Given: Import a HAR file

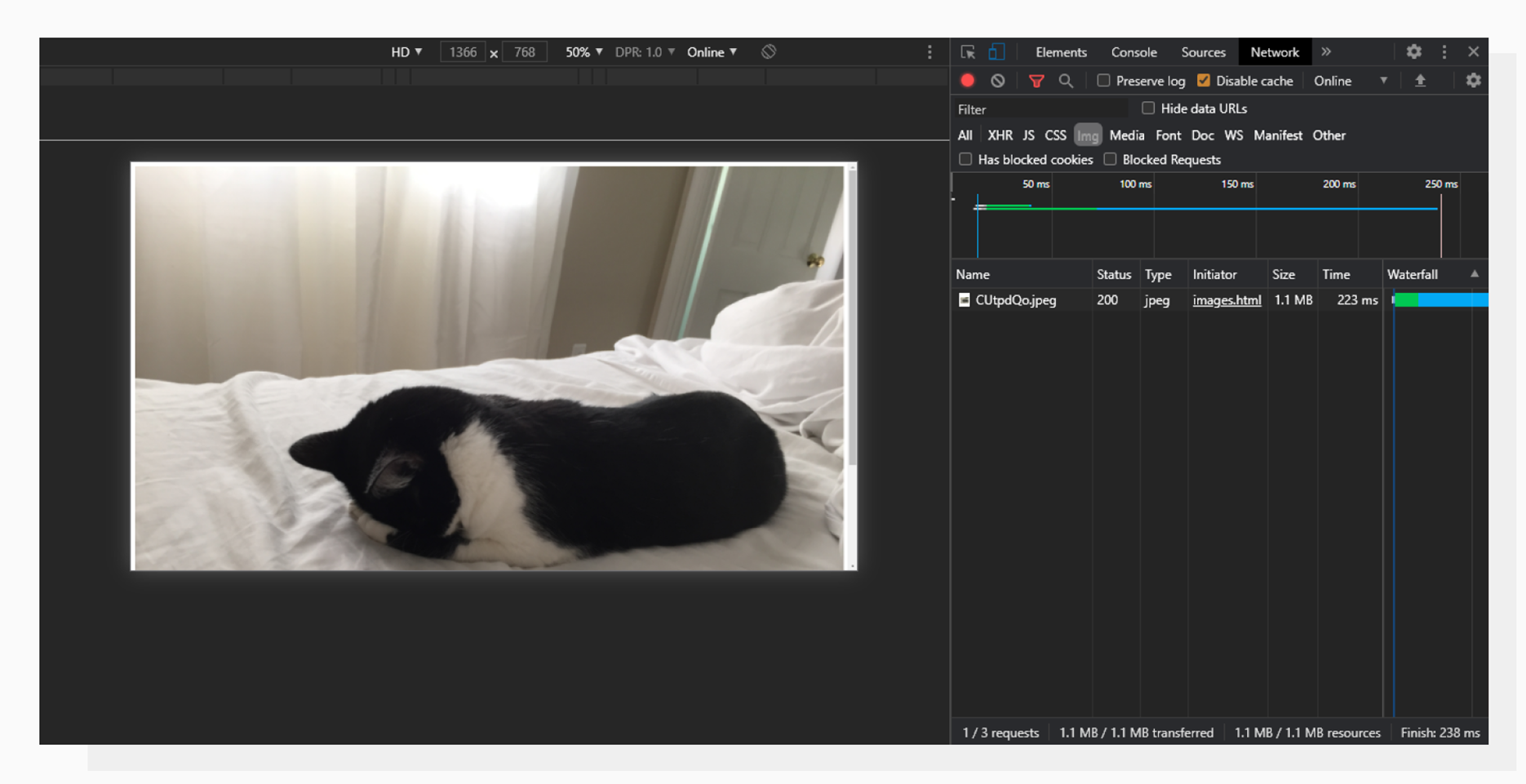Looking at the screenshot, I should click(x=1421, y=81).
